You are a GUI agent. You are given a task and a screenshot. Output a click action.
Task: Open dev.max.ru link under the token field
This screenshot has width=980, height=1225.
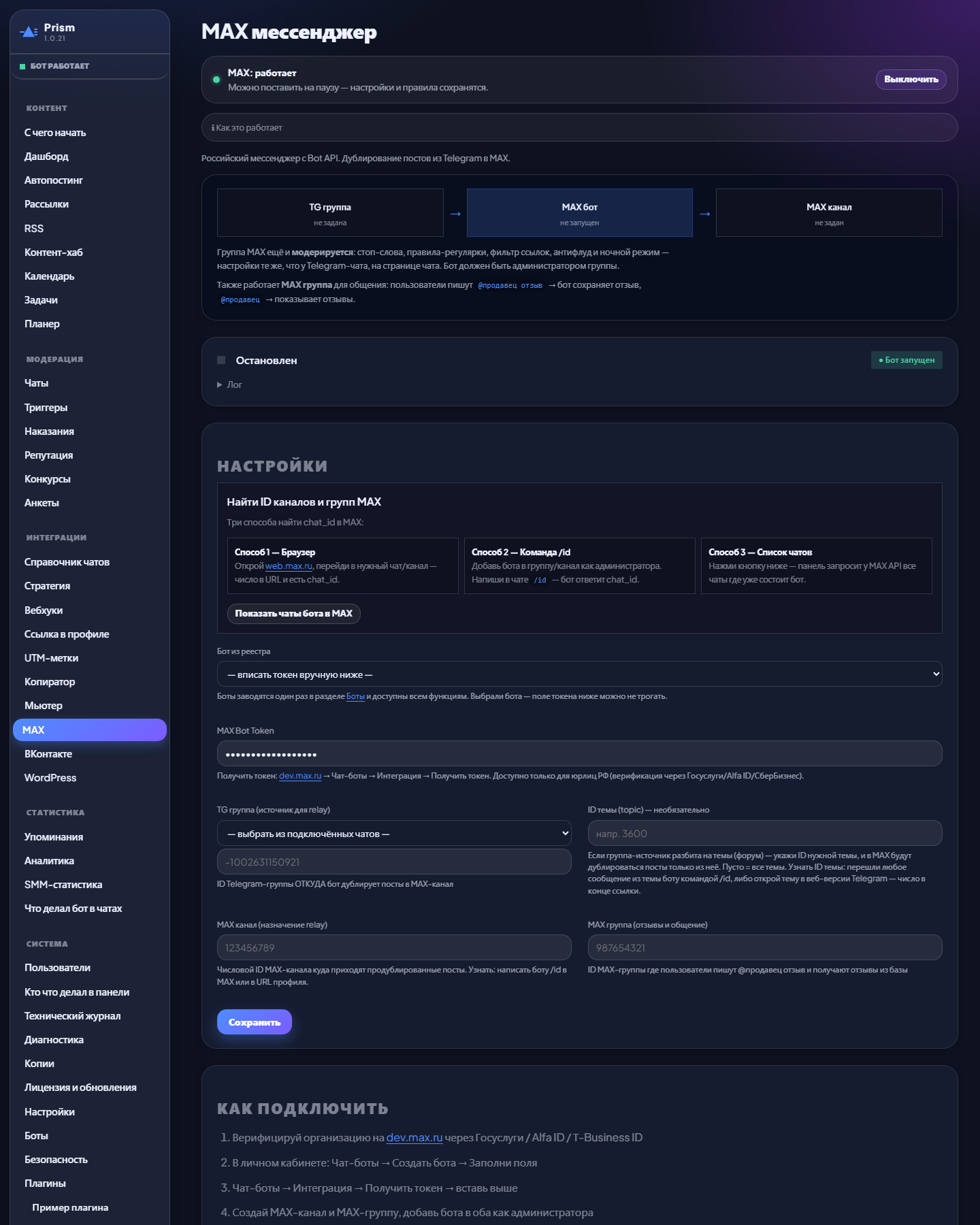click(300, 776)
